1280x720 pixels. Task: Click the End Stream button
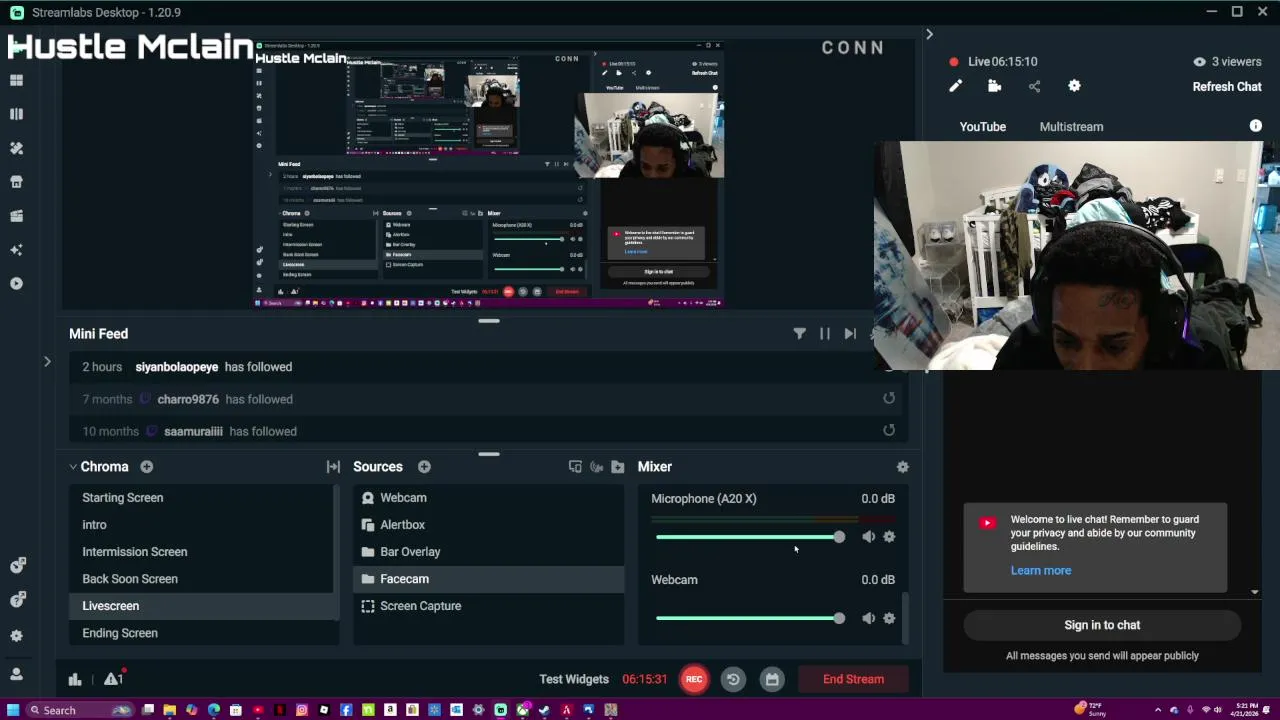[853, 679]
